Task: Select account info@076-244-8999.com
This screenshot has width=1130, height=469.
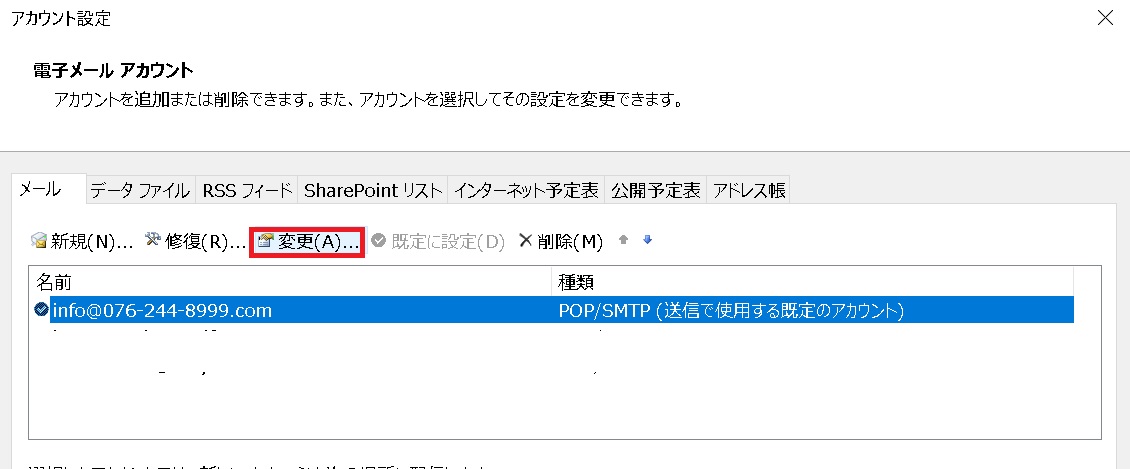Action: click(553, 310)
